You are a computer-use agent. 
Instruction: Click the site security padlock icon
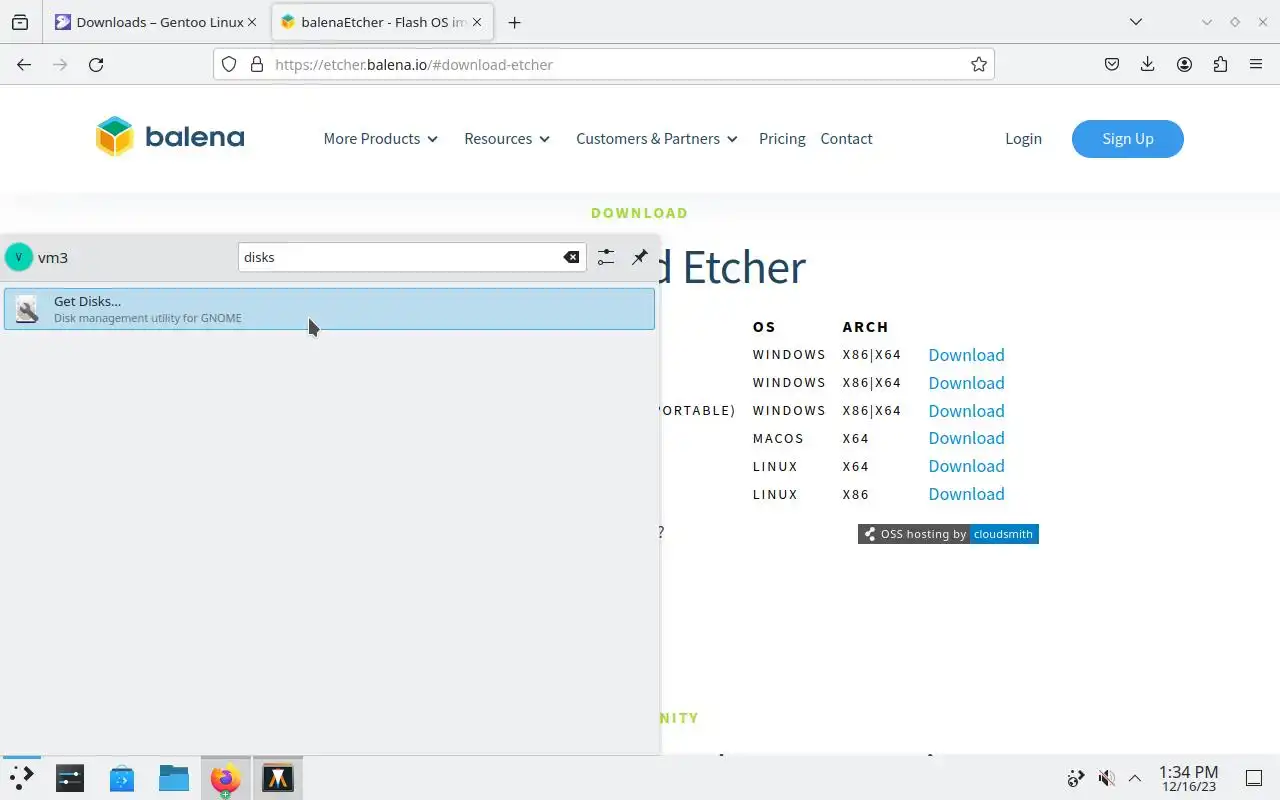(257, 64)
